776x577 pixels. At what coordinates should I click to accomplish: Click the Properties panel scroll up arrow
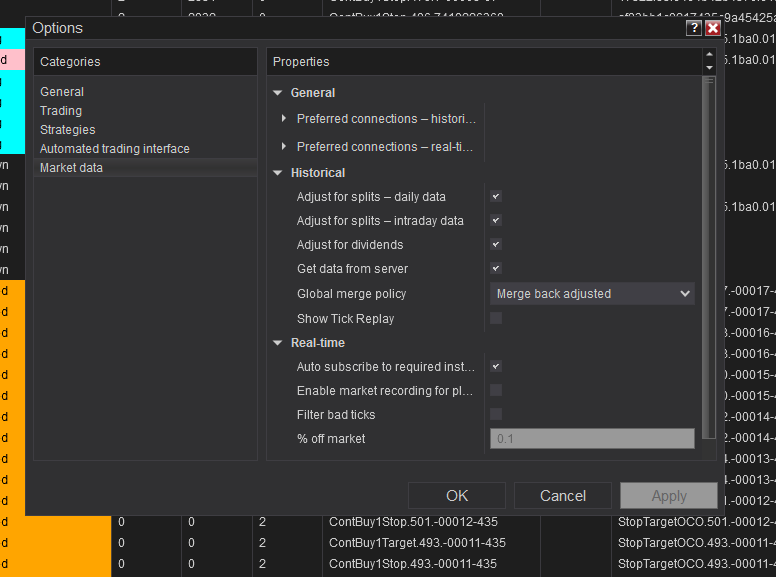(709, 55)
